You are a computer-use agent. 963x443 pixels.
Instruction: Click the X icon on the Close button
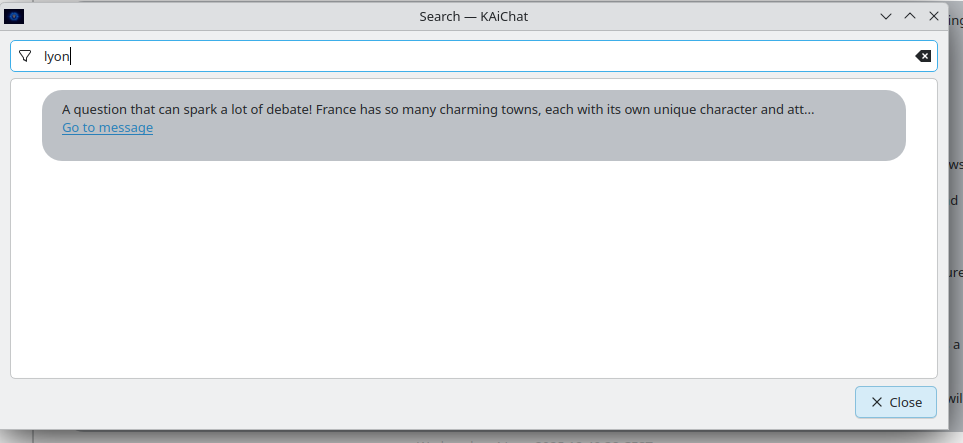coord(877,402)
